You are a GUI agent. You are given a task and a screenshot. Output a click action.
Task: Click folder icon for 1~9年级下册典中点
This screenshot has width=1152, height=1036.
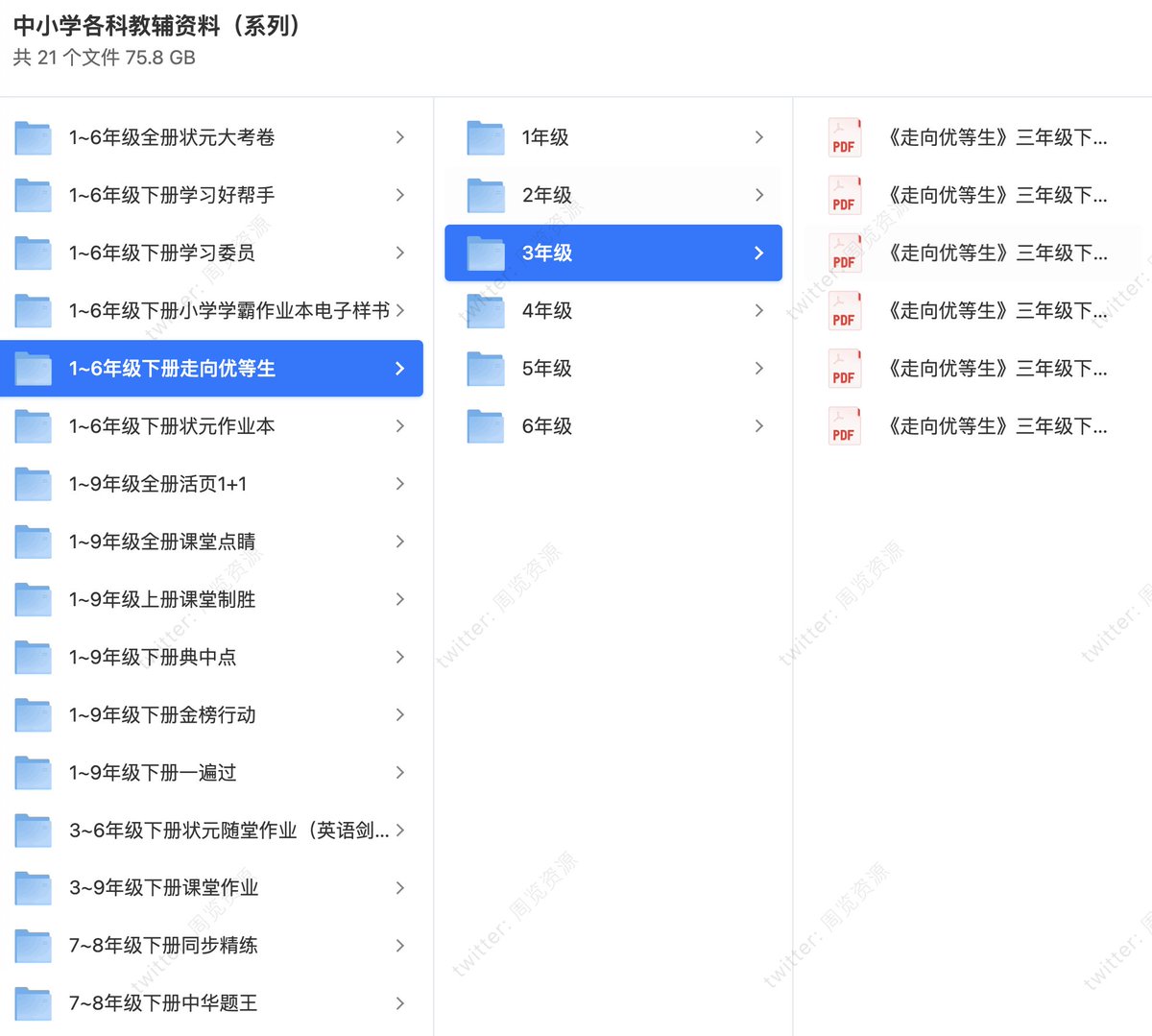click(33, 657)
